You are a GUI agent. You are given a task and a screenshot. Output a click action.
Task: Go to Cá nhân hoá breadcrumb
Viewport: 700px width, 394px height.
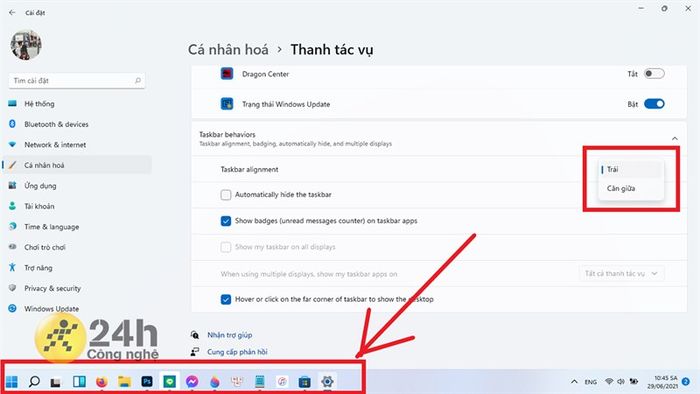click(228, 50)
